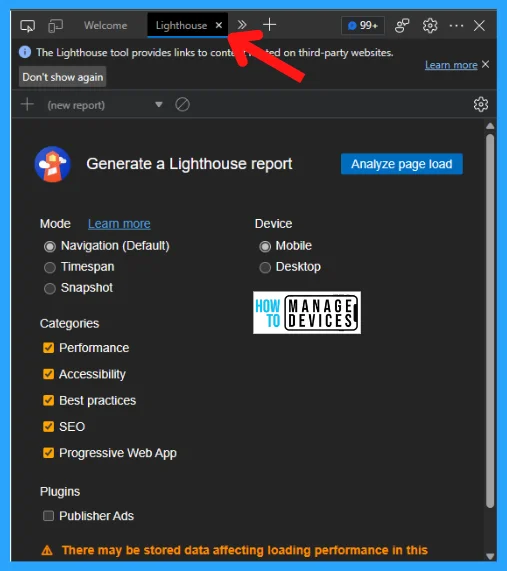Click the vertical scrollbar thumb
The image size is (507, 571).
pos(490,320)
